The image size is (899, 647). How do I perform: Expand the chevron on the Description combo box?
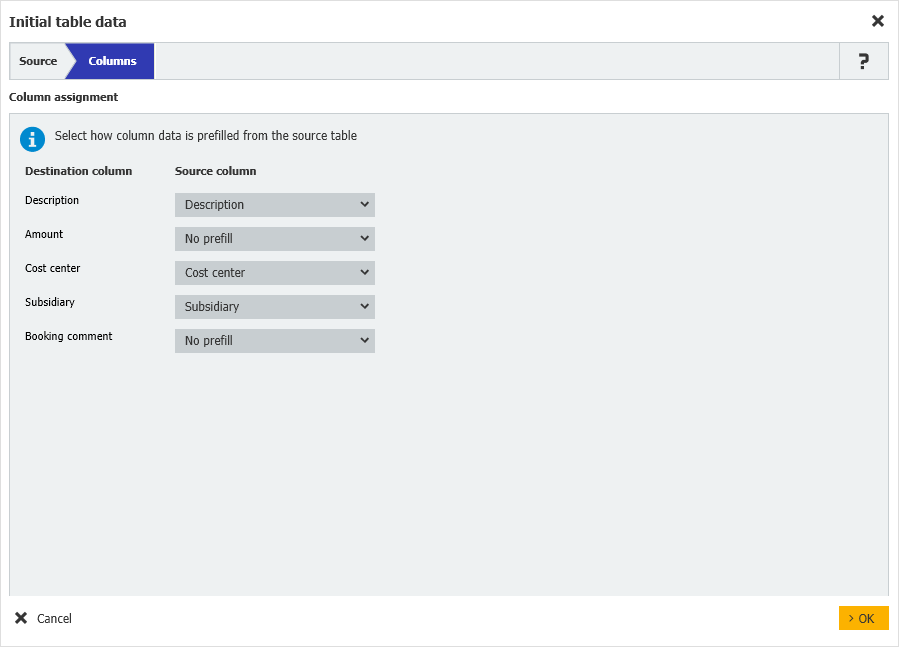pos(364,204)
